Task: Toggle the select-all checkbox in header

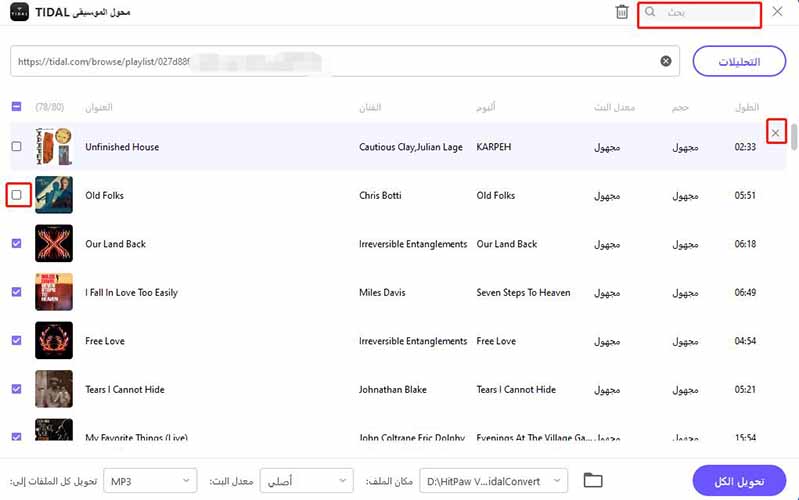Action: click(16, 107)
